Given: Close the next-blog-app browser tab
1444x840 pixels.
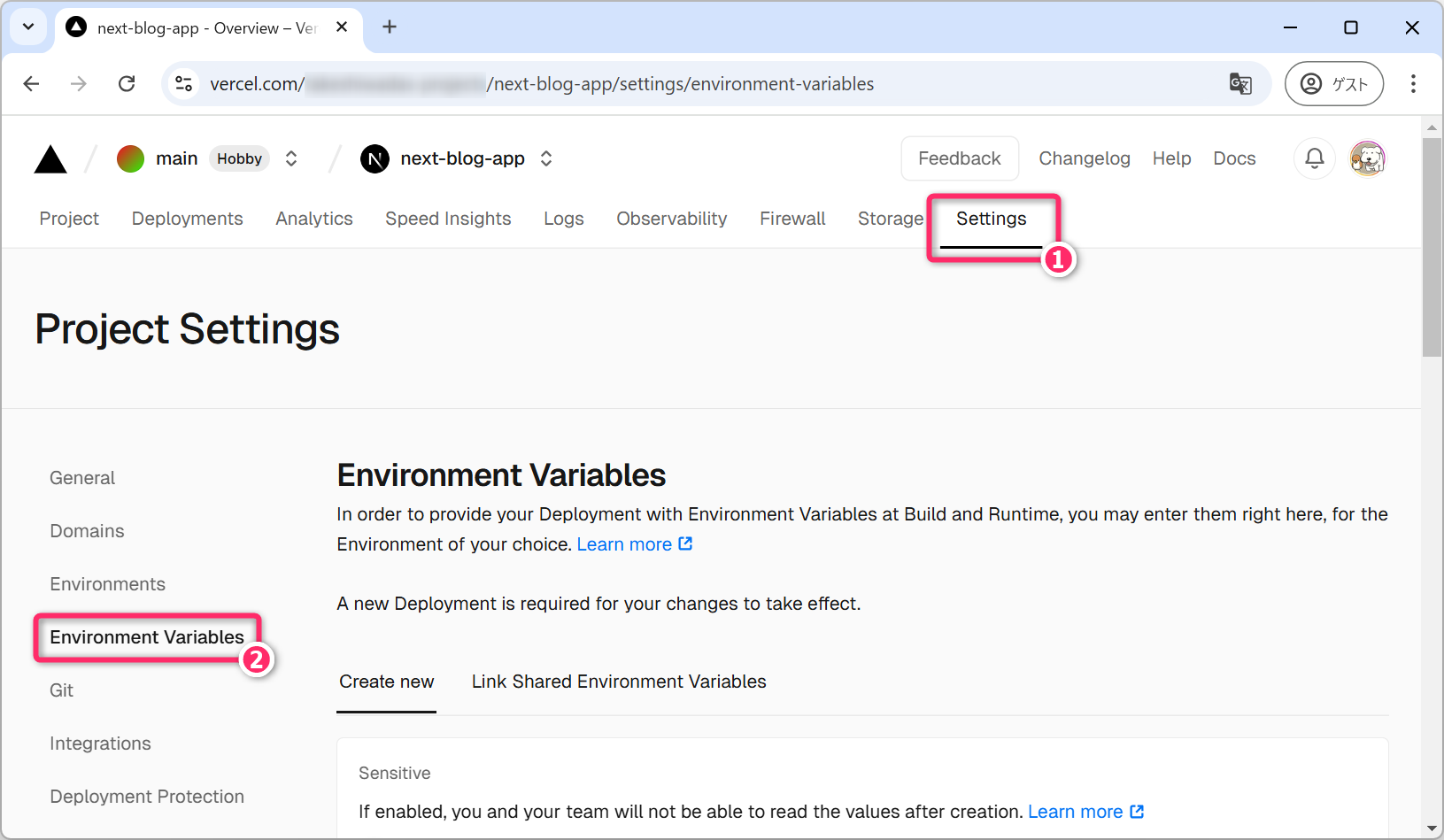Looking at the screenshot, I should click(x=342, y=27).
